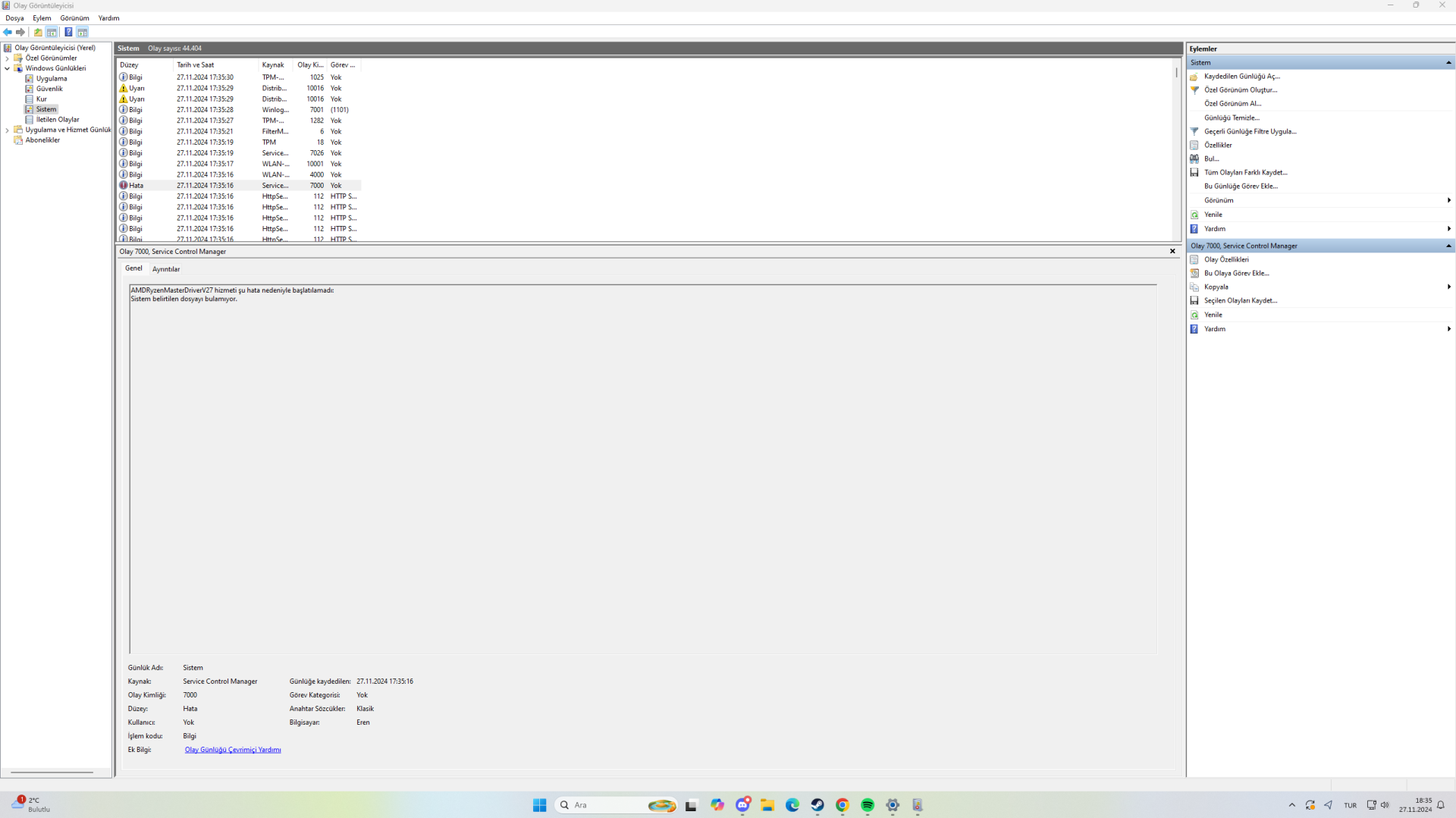The width and height of the screenshot is (1456, 818).
Task: Refresh the log via Yenile icon
Action: click(1194, 215)
